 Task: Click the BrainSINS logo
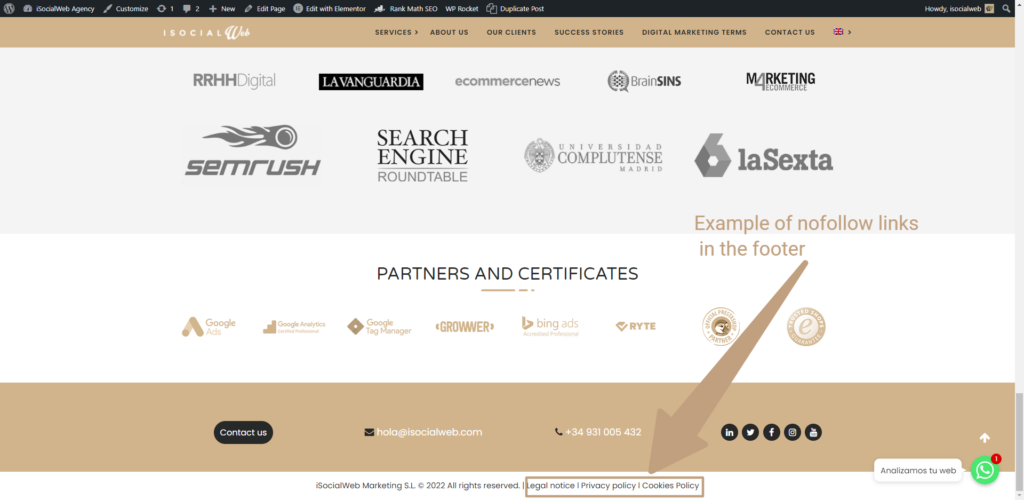(x=644, y=81)
